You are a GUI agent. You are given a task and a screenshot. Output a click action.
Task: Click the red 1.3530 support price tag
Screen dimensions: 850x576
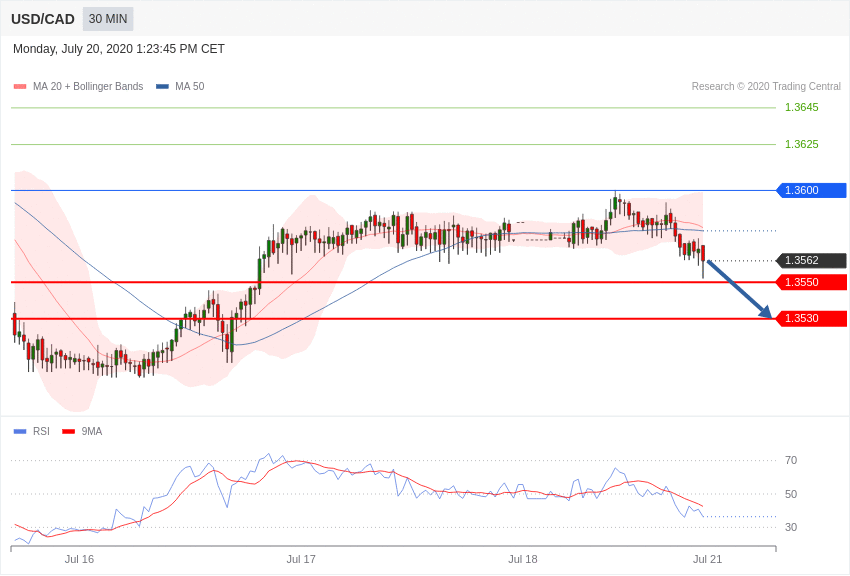[812, 318]
